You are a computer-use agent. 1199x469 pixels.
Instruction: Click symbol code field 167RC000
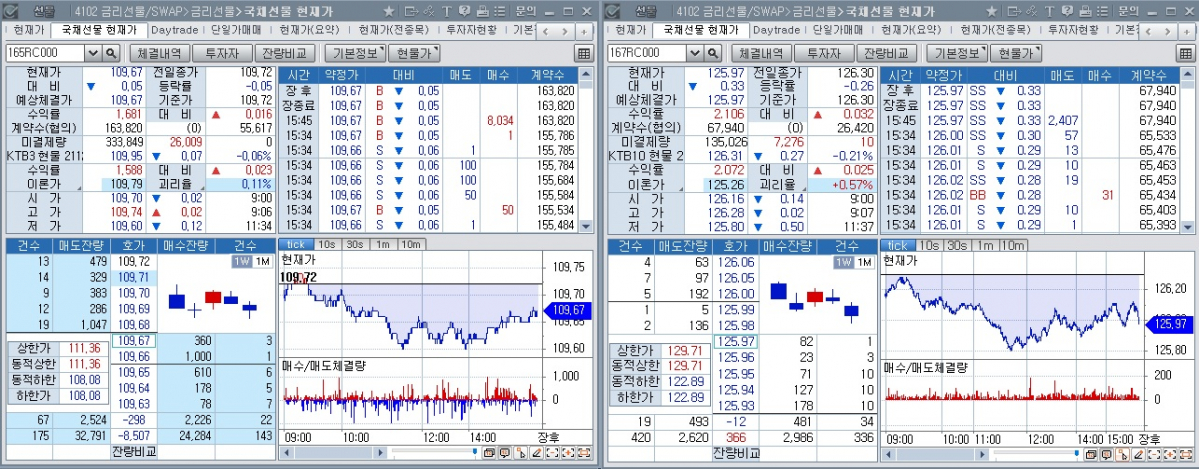[646, 53]
